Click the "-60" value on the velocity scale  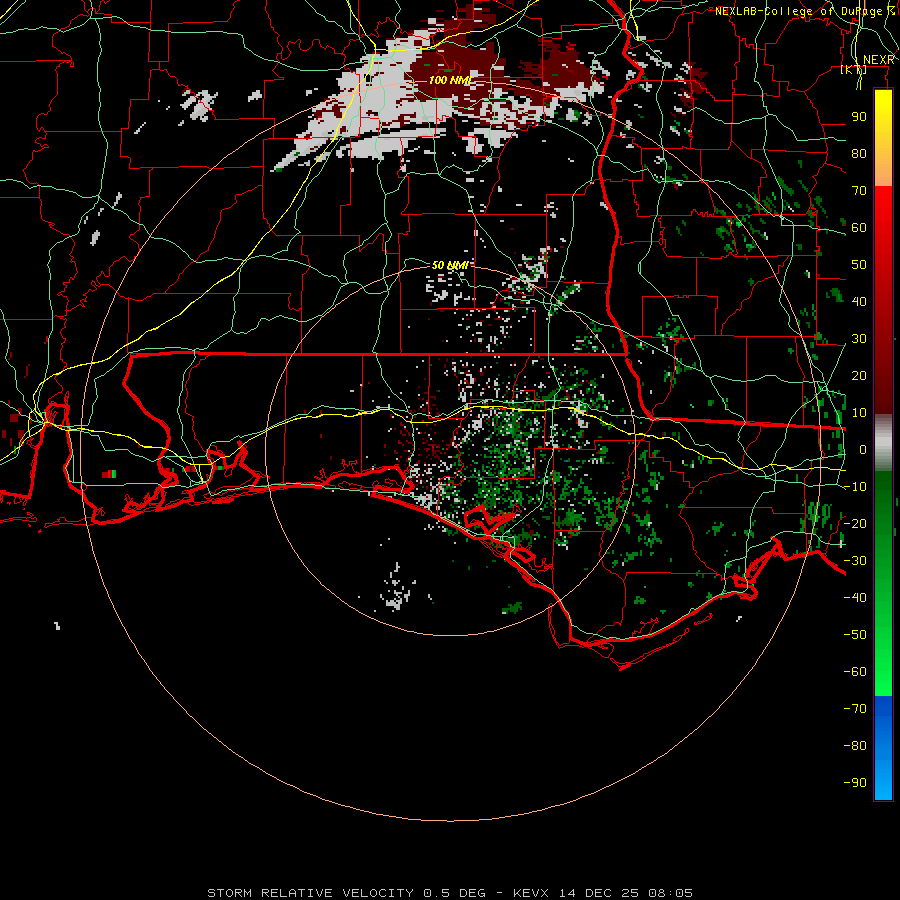click(855, 672)
